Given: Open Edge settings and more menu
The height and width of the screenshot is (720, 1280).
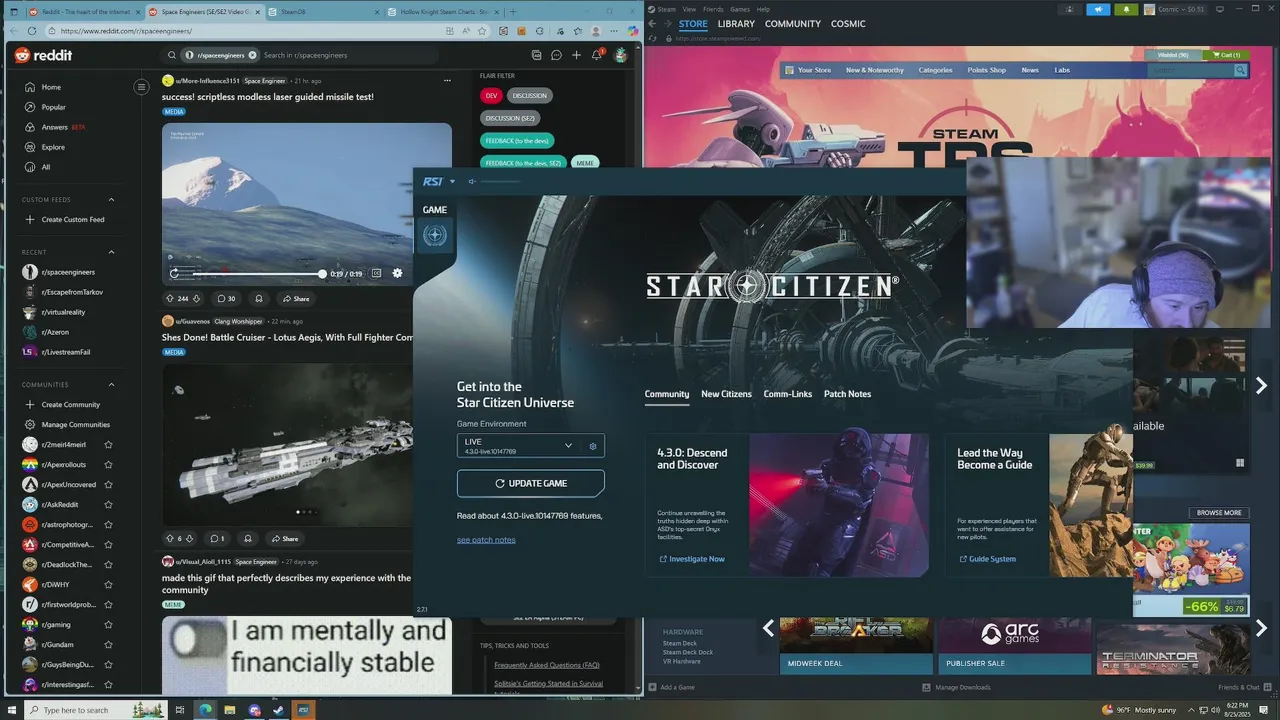Looking at the screenshot, I should click(612, 31).
